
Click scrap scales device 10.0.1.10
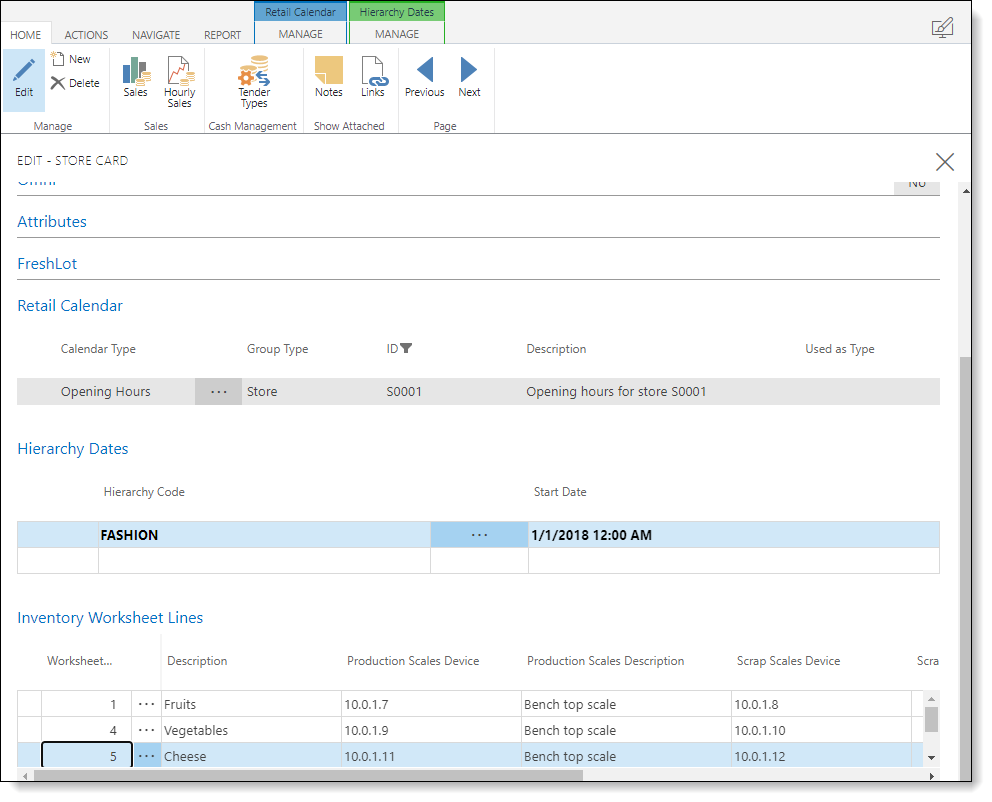821,730
